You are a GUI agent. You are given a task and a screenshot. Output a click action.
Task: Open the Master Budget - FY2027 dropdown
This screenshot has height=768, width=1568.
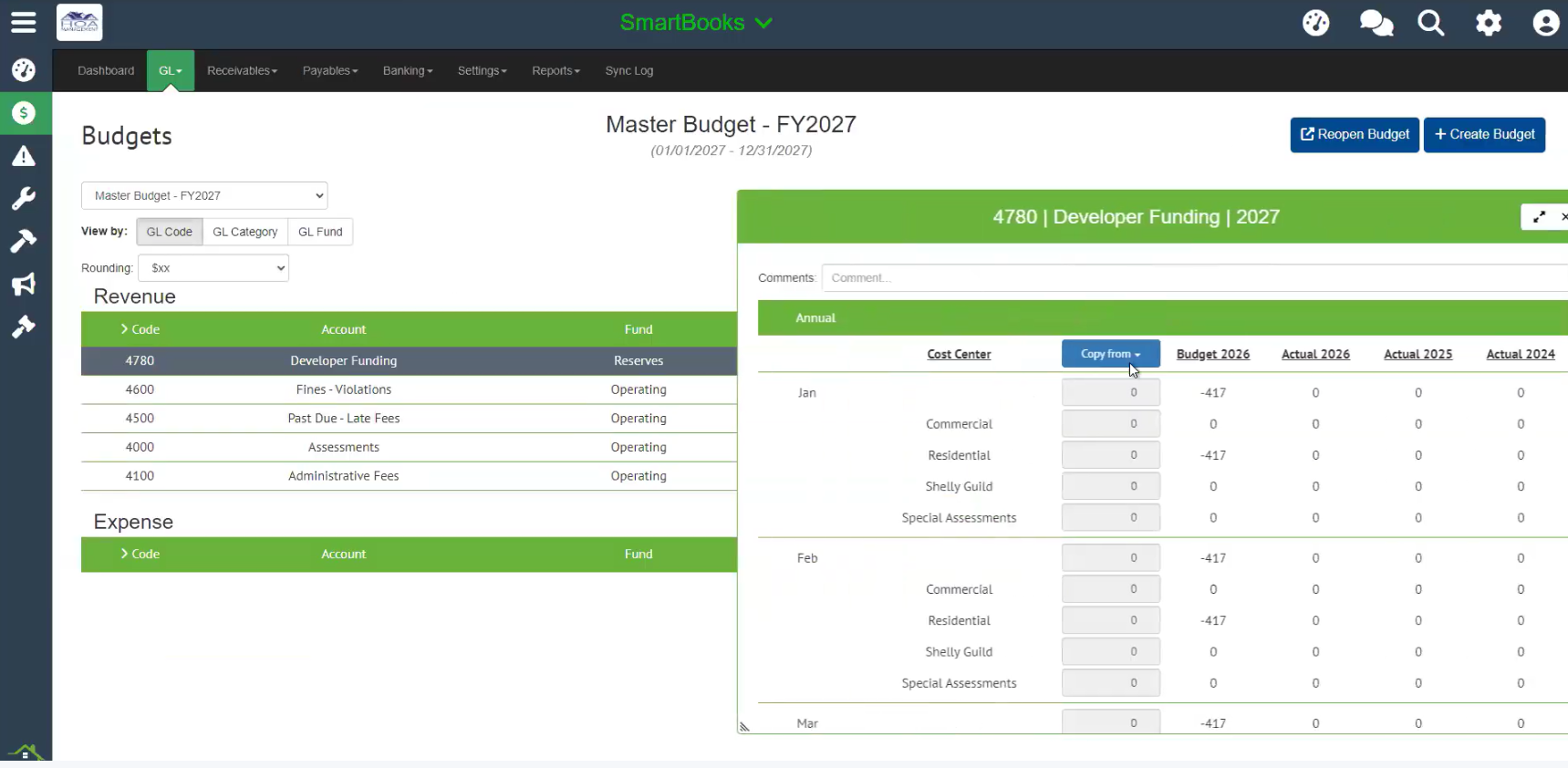point(204,195)
